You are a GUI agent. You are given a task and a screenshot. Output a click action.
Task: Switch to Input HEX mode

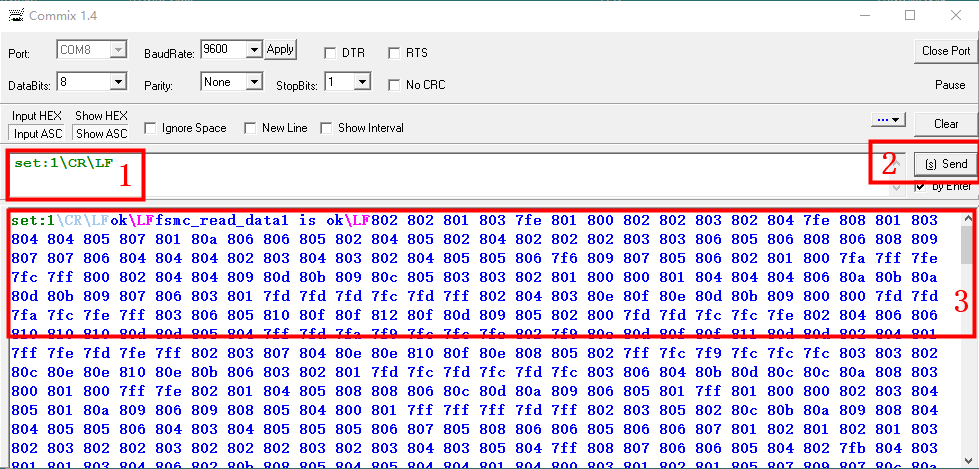38,116
